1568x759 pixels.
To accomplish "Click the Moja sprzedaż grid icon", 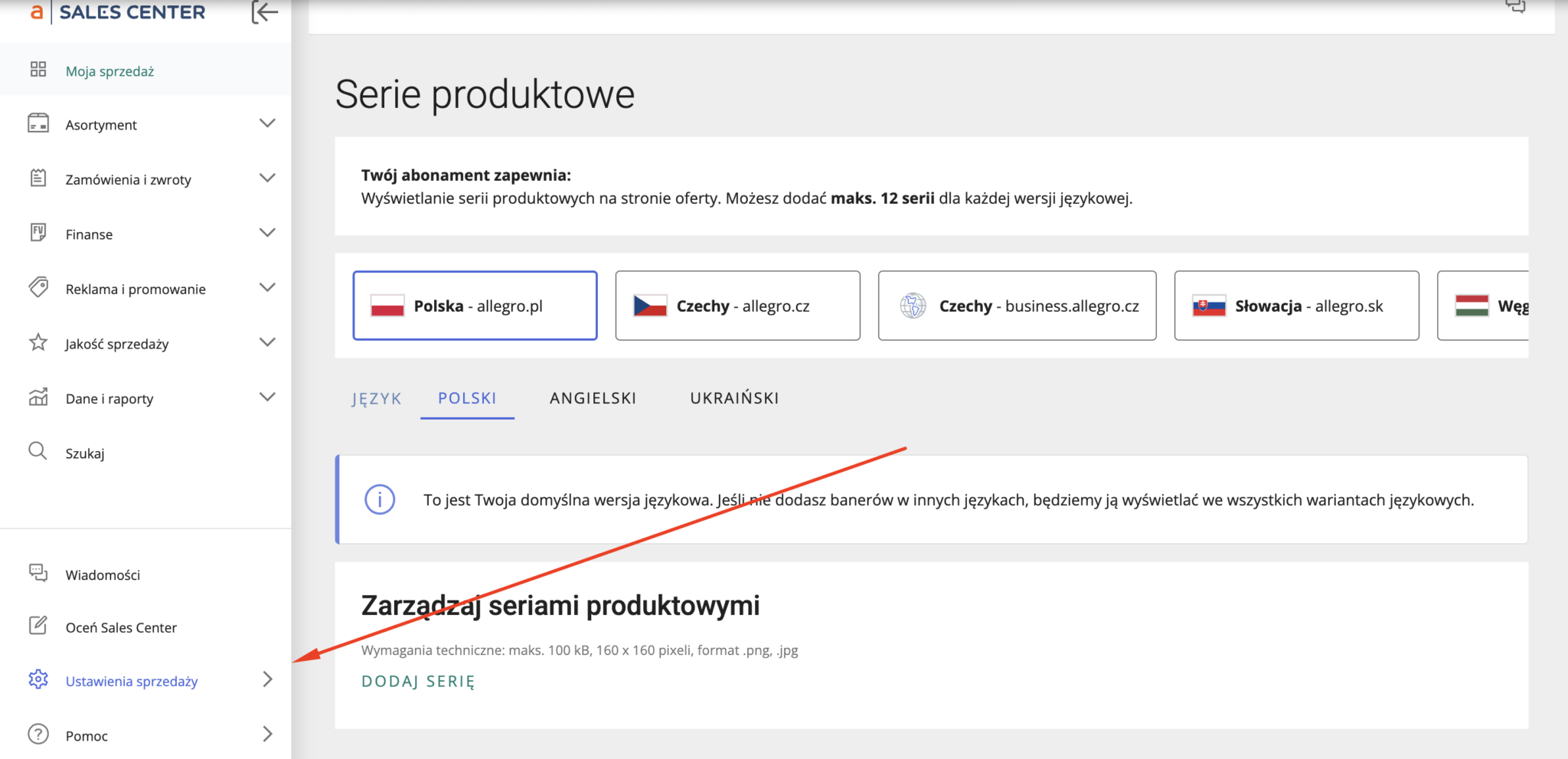I will point(38,70).
